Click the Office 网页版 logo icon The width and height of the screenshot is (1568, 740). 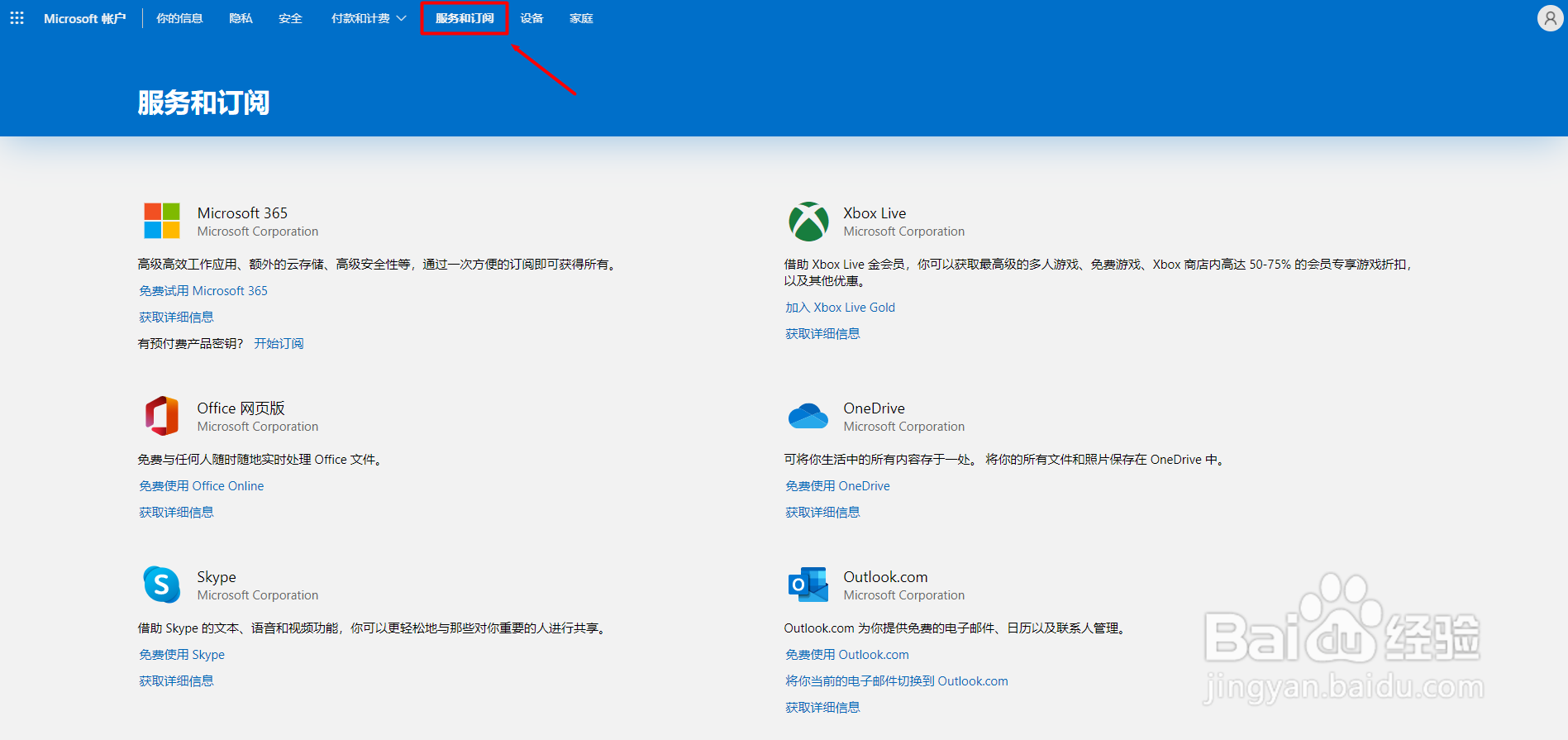[x=162, y=415]
